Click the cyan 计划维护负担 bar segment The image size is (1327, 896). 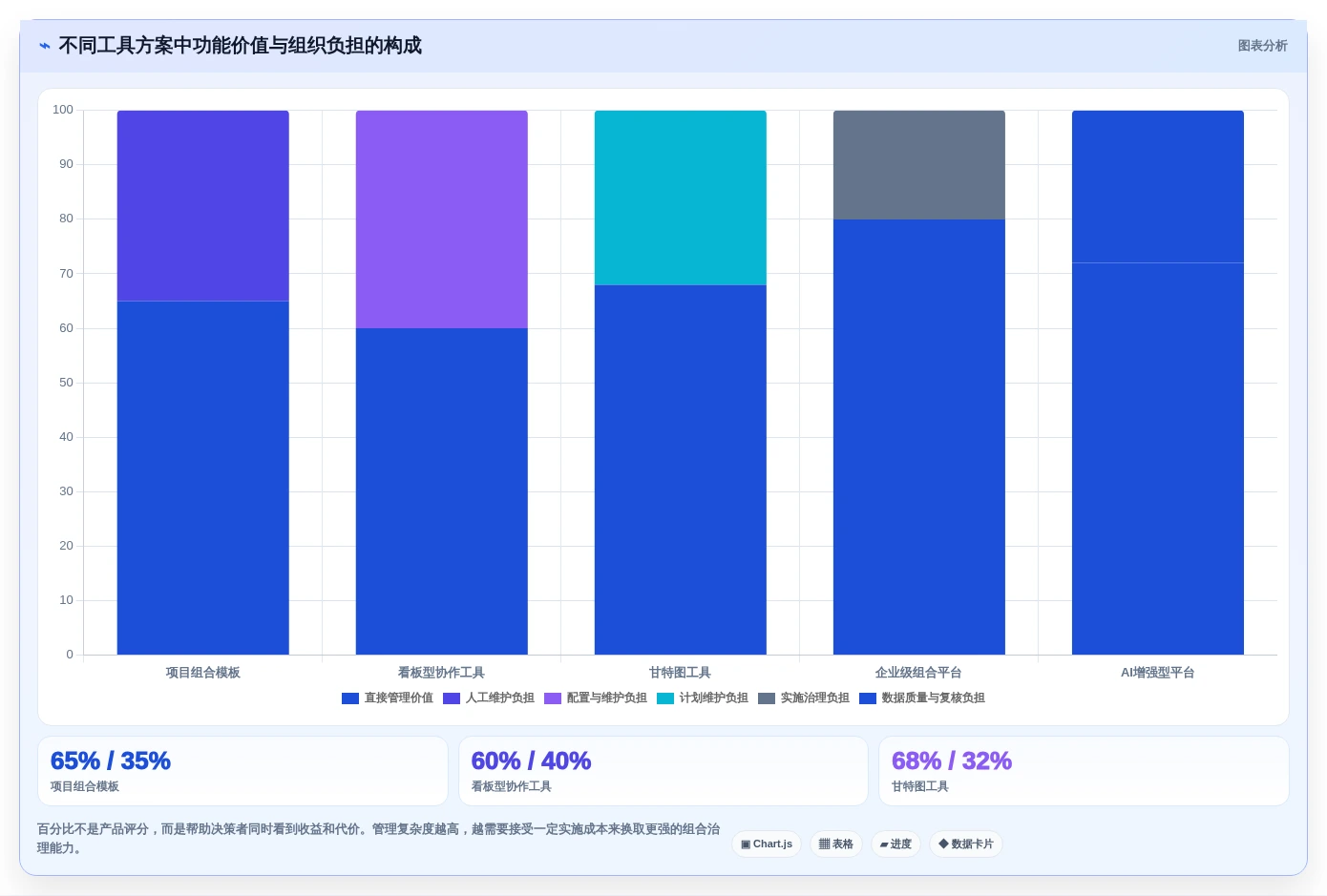(x=681, y=198)
